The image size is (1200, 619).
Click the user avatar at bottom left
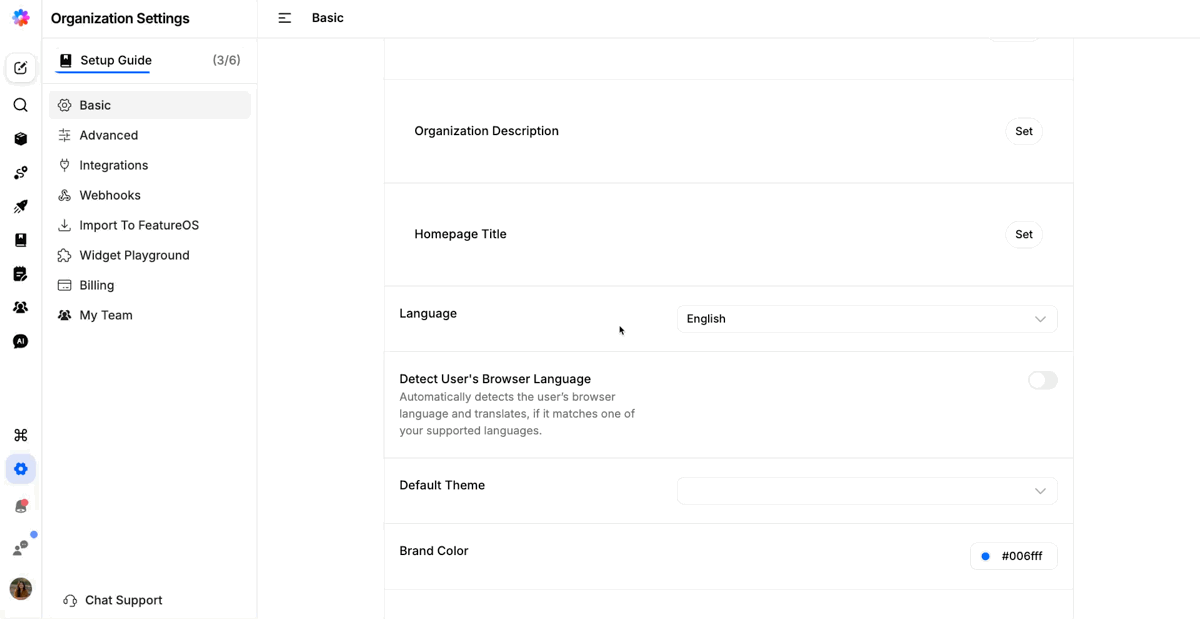[20, 589]
